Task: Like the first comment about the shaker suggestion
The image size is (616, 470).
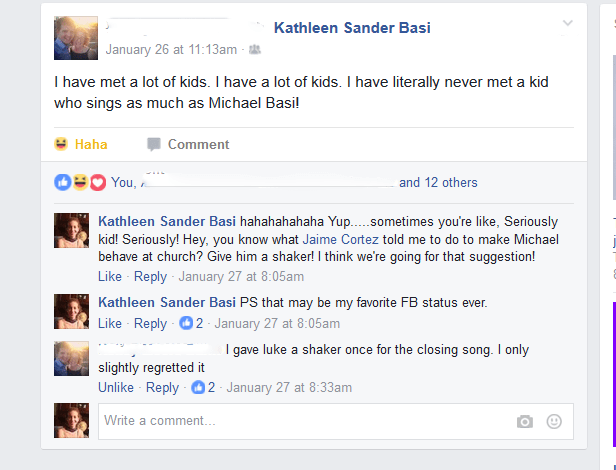Action: pyautogui.click(x=110, y=276)
